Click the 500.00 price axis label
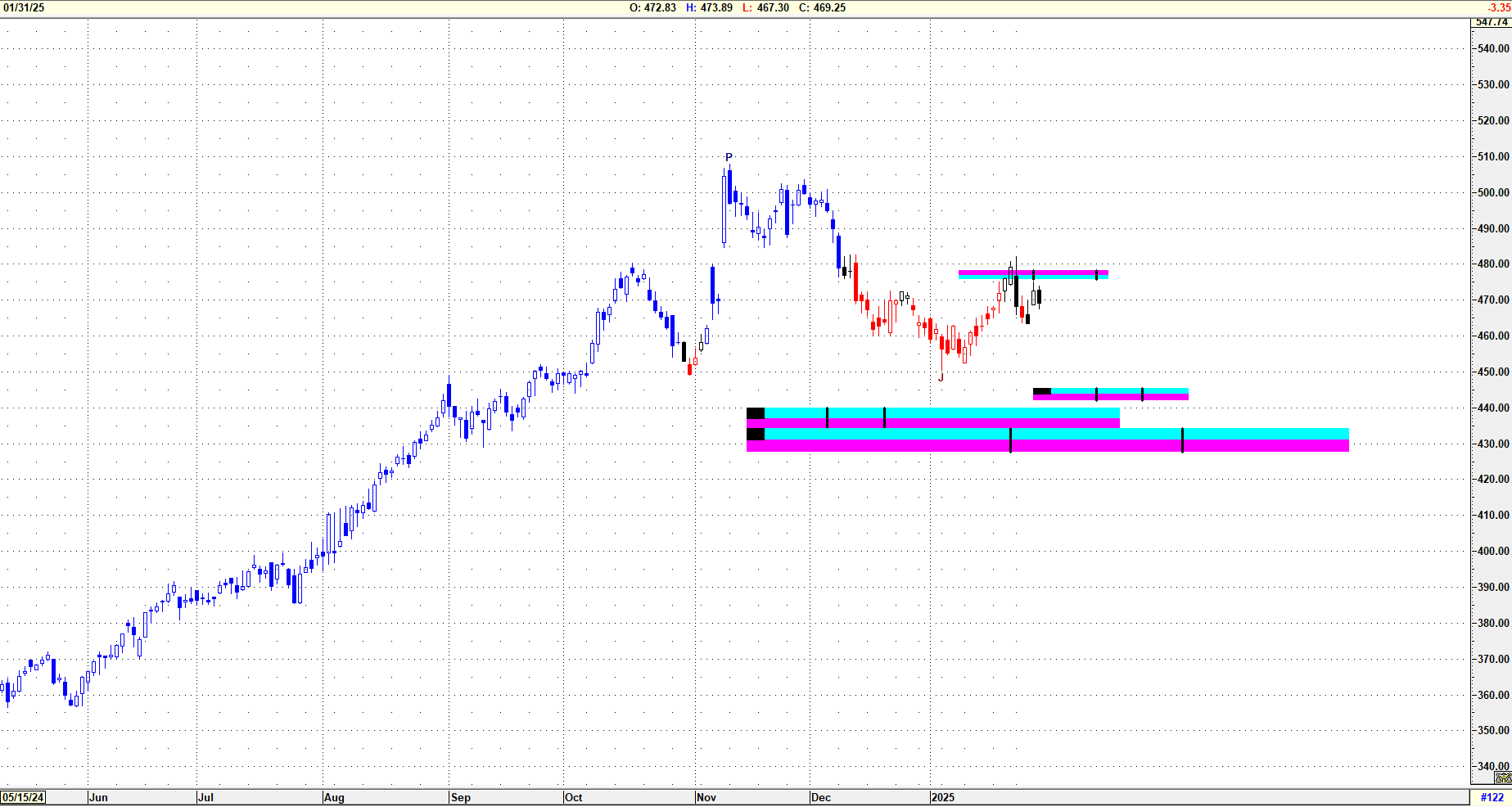Screen dimensions: 1512x807 [x=1493, y=192]
